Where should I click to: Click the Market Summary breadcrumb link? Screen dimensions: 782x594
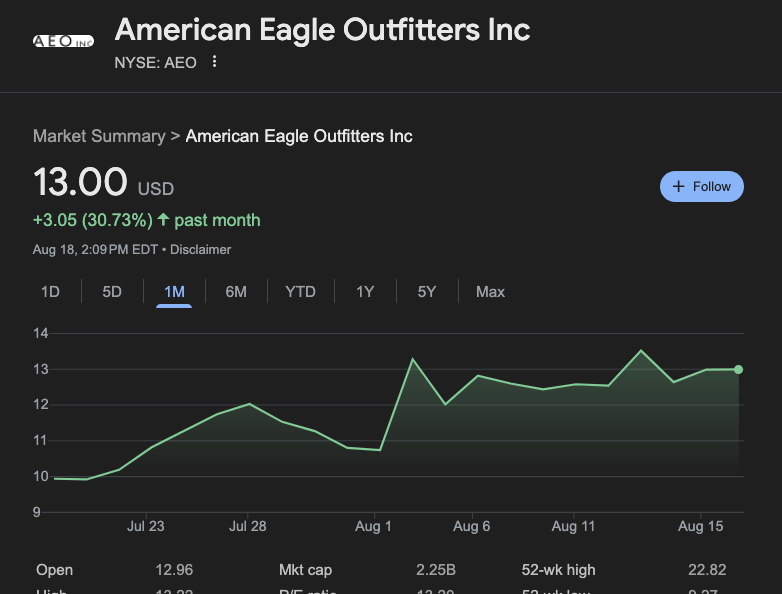coord(99,136)
